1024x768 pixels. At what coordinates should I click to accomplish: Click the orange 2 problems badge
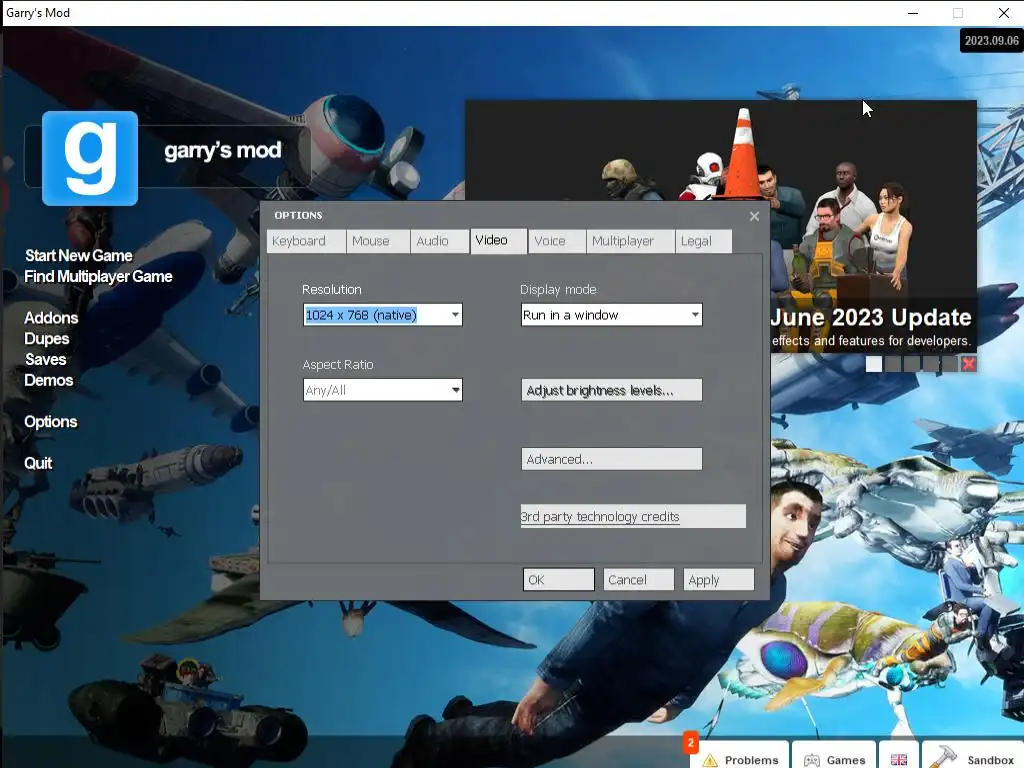point(690,743)
